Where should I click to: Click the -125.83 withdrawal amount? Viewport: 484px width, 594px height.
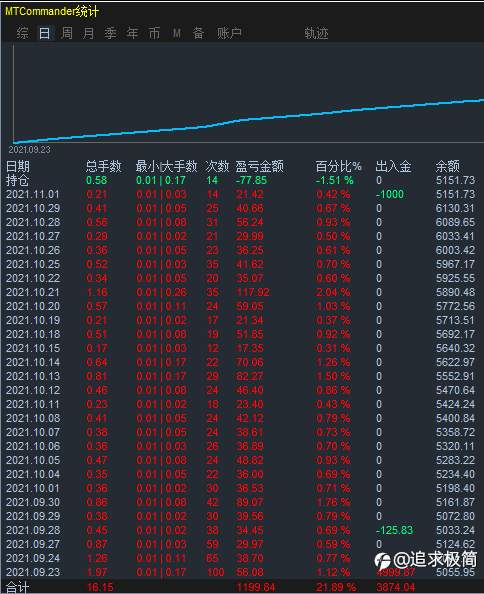point(394,530)
